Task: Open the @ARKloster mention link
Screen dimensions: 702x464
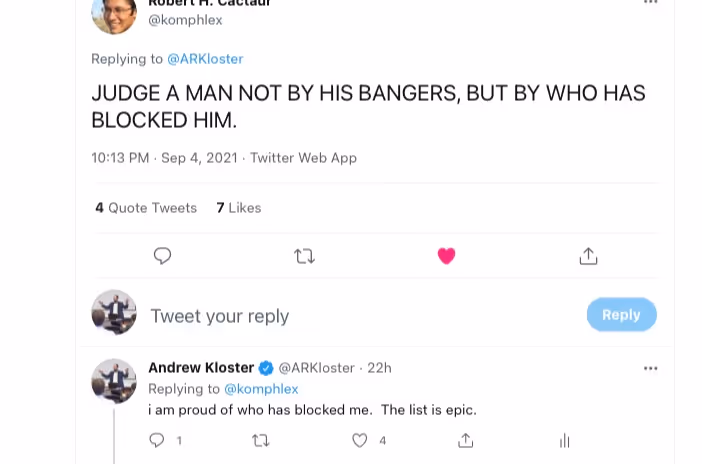Action: (x=205, y=59)
